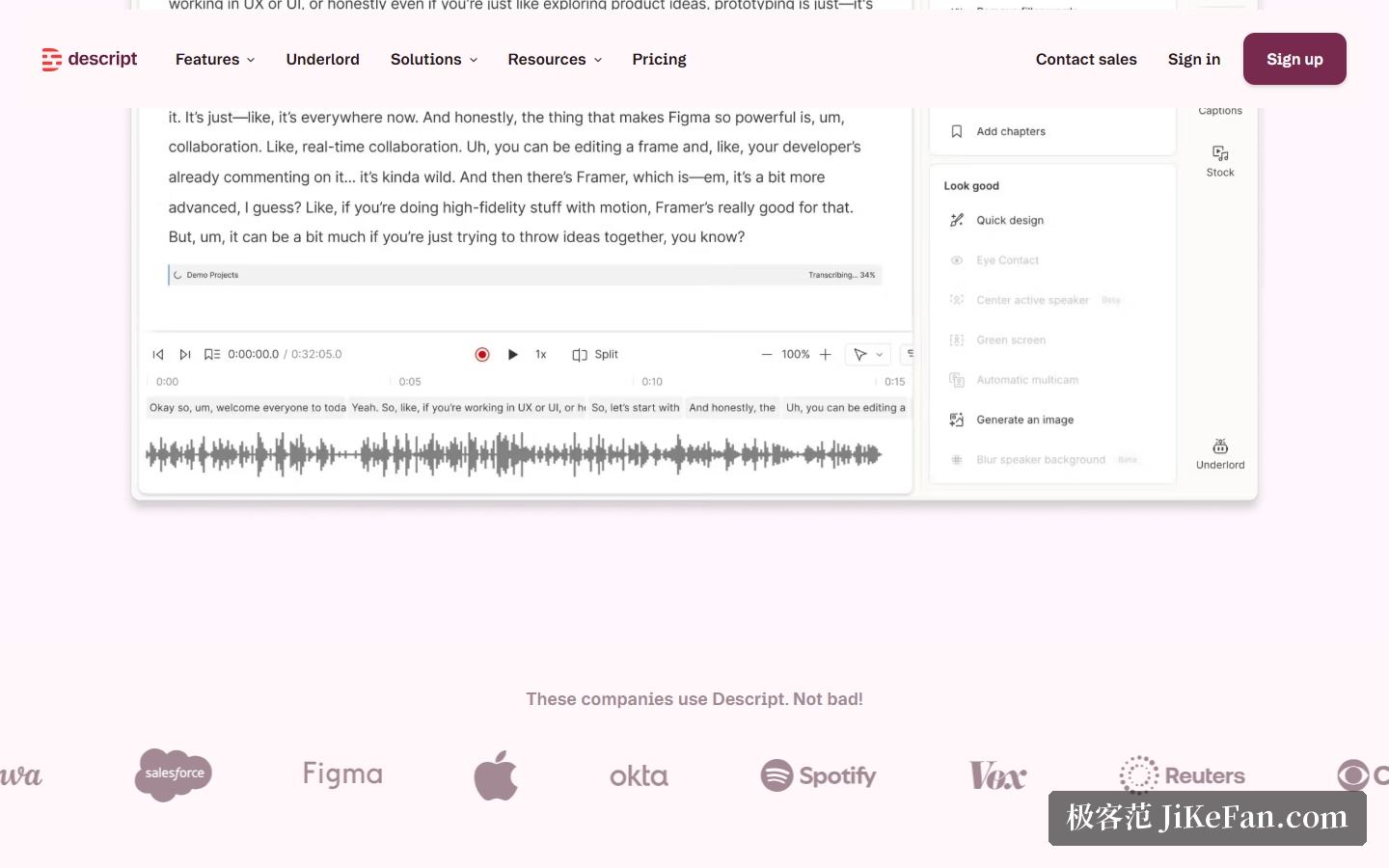Viewport: 1389px width, 868px height.
Task: Click the 100% zoom level
Action: tap(796, 354)
